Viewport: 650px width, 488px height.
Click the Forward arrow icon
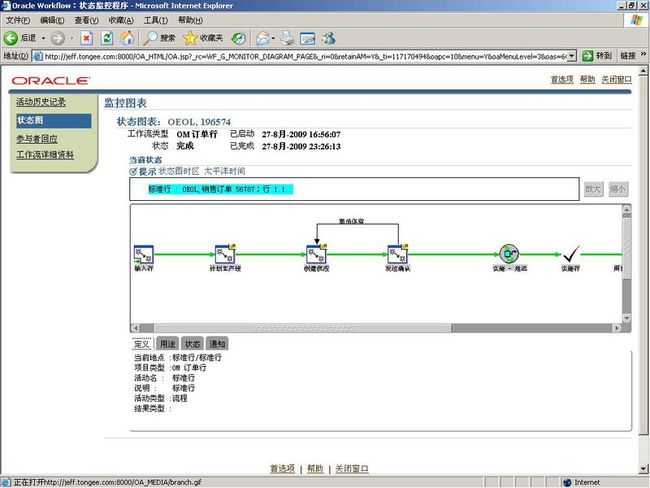click(58, 39)
